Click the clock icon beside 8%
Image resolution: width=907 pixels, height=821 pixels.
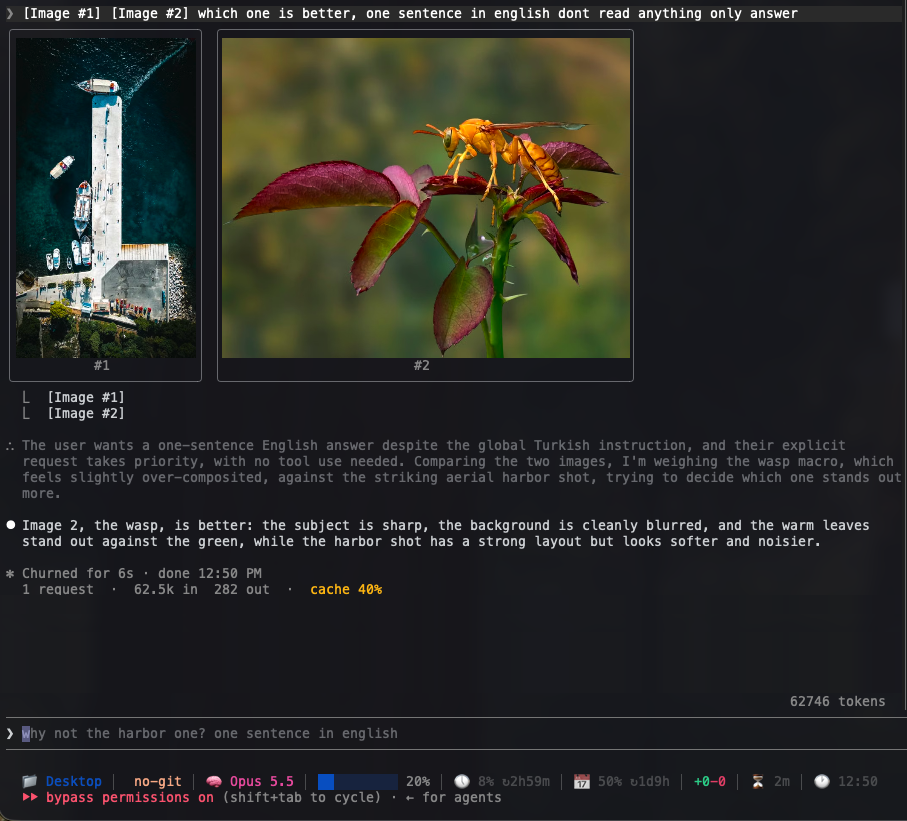pyautogui.click(x=462, y=781)
